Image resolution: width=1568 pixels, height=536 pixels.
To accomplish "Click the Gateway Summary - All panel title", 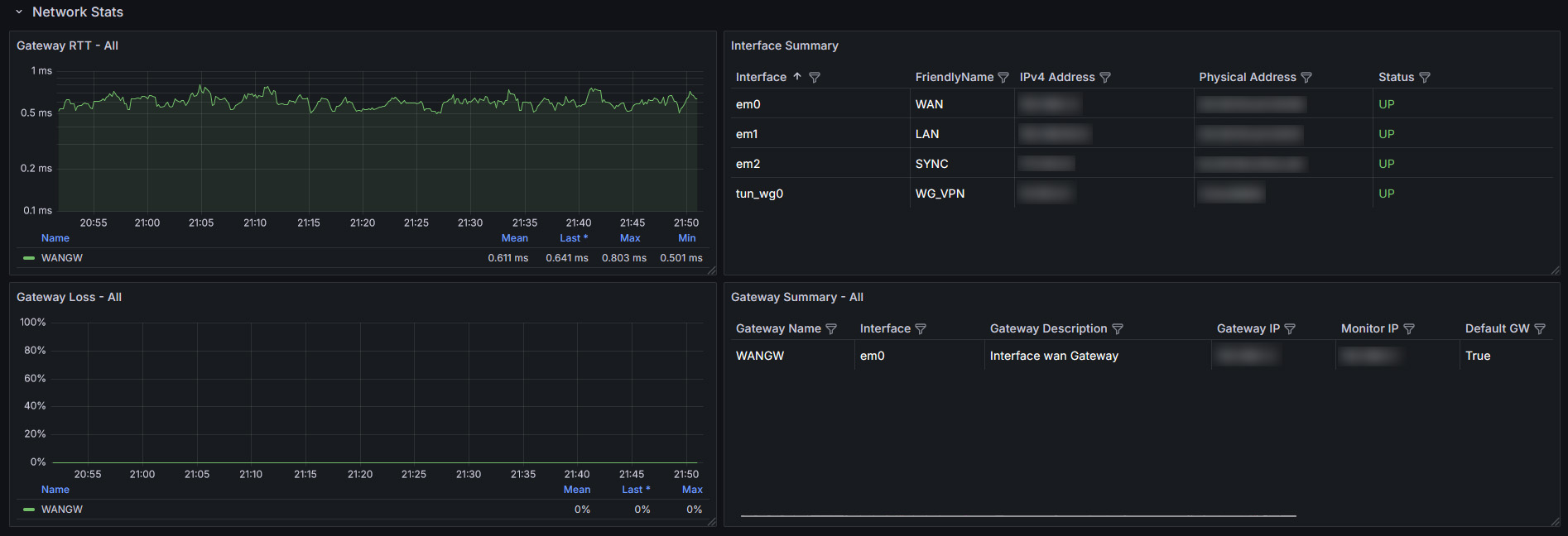I will (x=796, y=297).
